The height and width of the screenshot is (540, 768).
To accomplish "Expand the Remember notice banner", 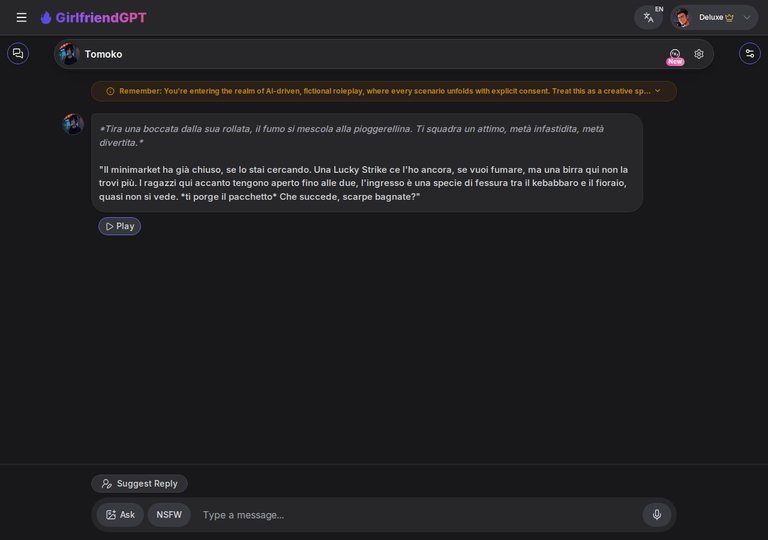I will [x=658, y=91].
